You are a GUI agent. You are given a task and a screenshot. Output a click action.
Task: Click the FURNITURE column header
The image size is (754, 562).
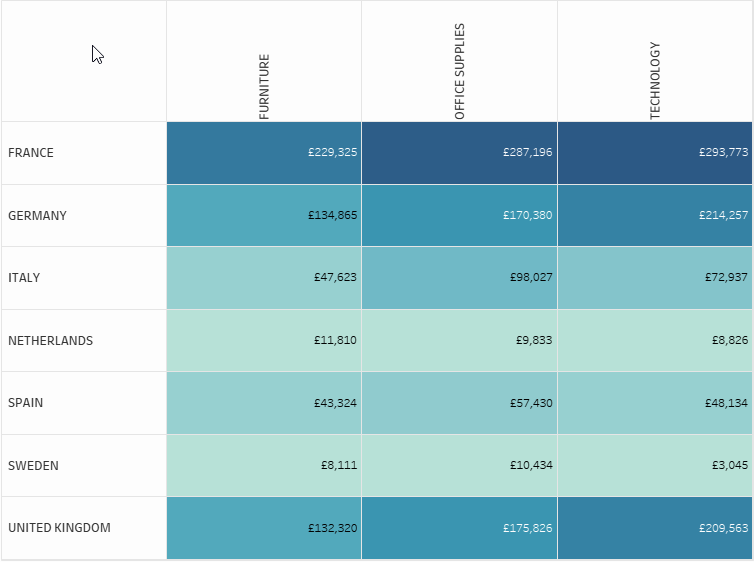(x=264, y=87)
